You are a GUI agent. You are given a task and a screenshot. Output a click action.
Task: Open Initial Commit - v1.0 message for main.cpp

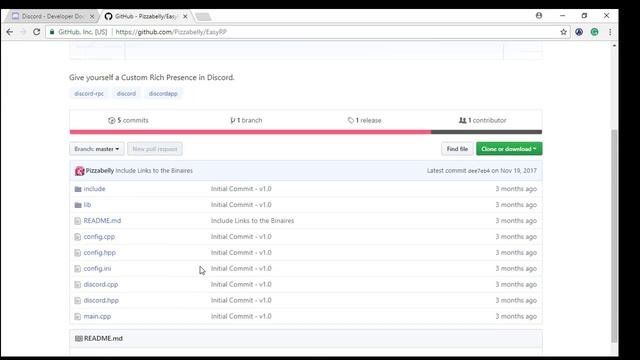tap(241, 316)
